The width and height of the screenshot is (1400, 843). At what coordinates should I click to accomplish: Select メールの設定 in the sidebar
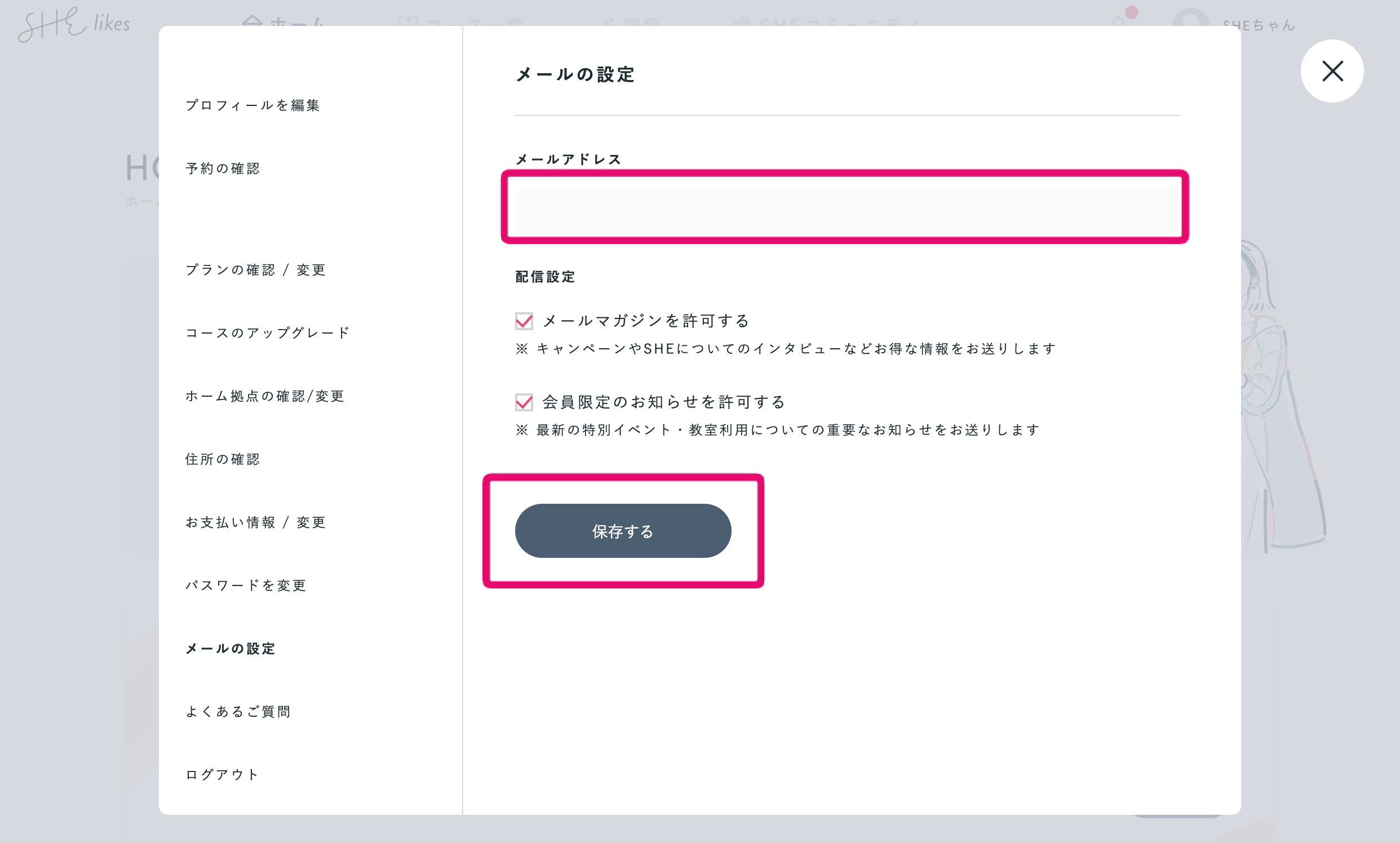pos(230,649)
